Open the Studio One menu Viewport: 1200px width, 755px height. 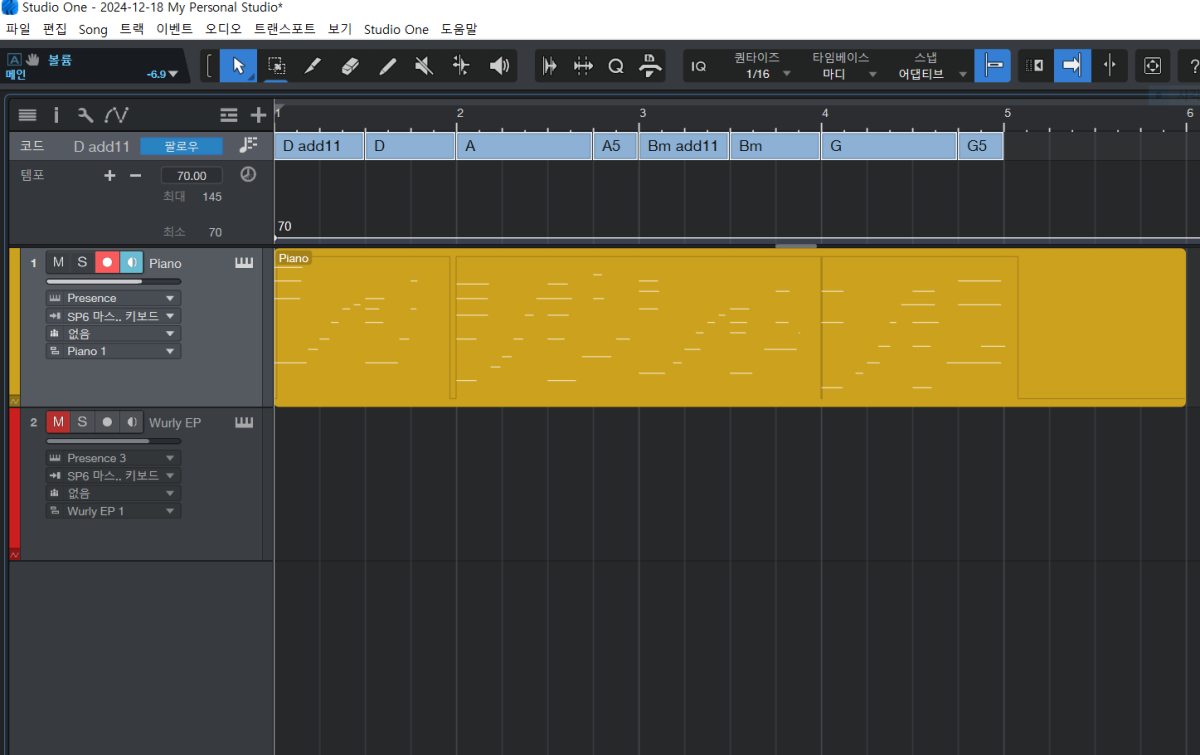click(396, 29)
